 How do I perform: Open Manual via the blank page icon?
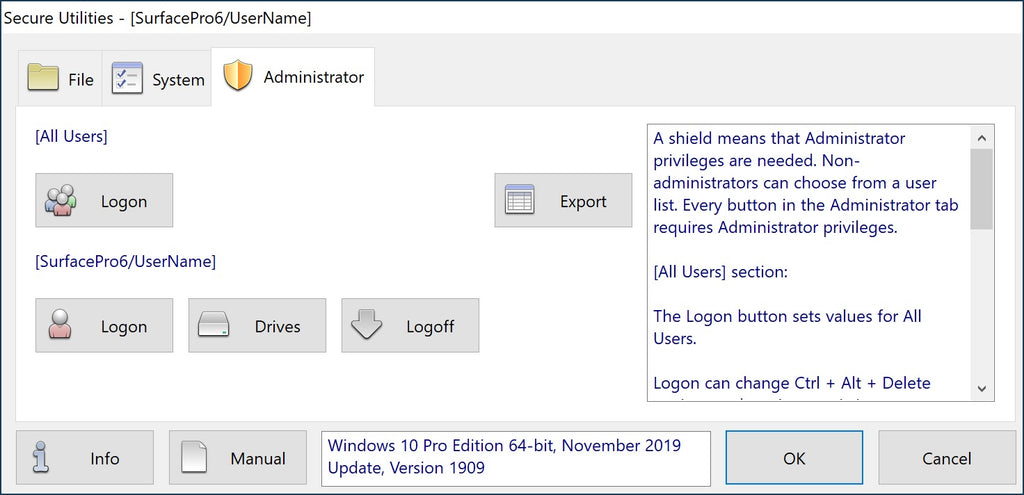coord(194,458)
